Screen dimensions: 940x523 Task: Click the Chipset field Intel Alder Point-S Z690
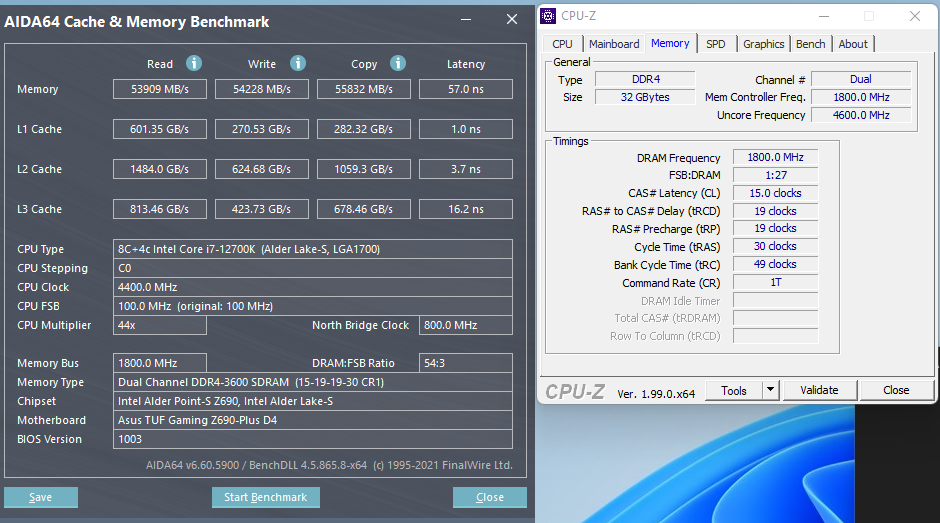pos(313,401)
